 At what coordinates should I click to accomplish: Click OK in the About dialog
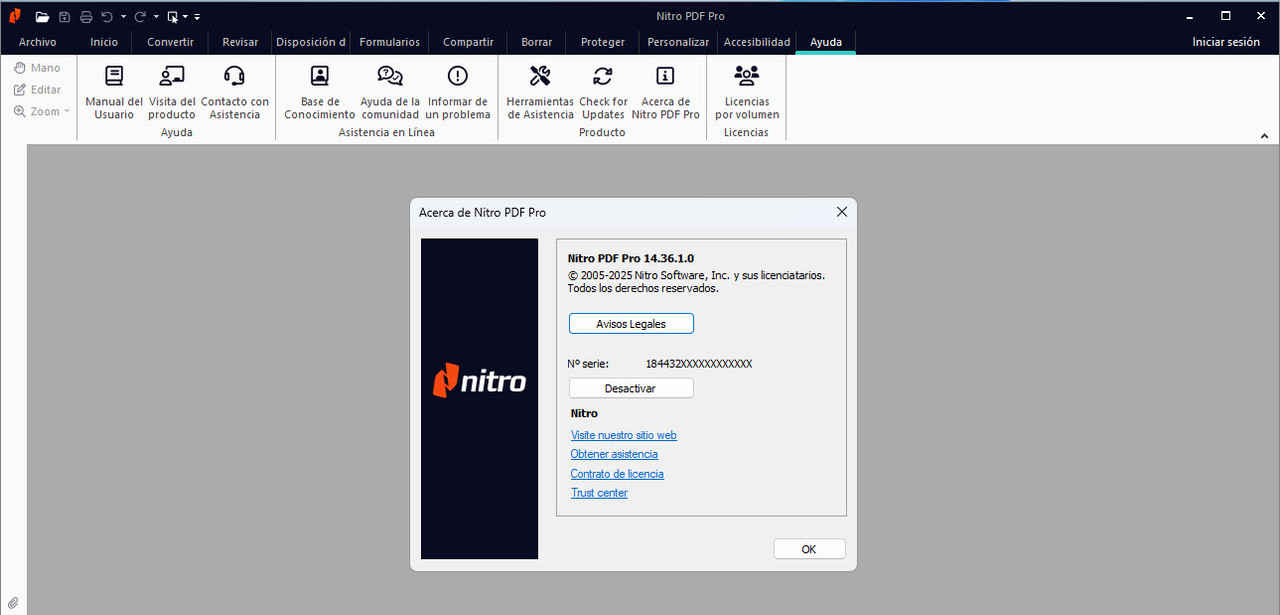(x=809, y=549)
